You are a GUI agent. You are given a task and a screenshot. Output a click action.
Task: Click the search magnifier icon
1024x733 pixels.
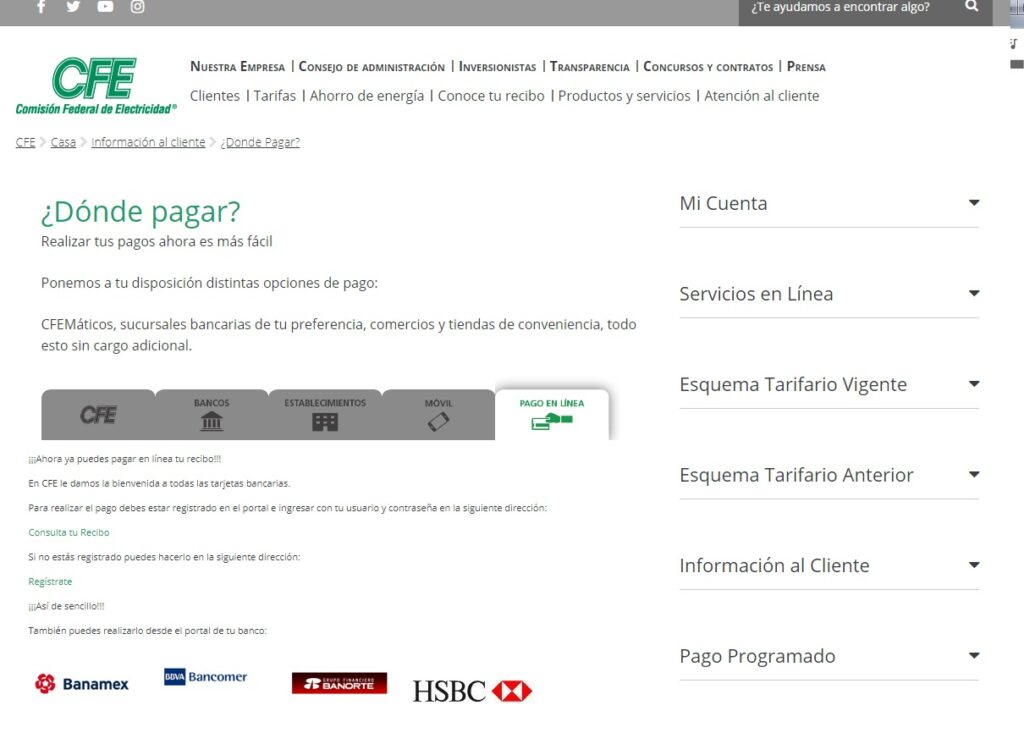tap(972, 7)
